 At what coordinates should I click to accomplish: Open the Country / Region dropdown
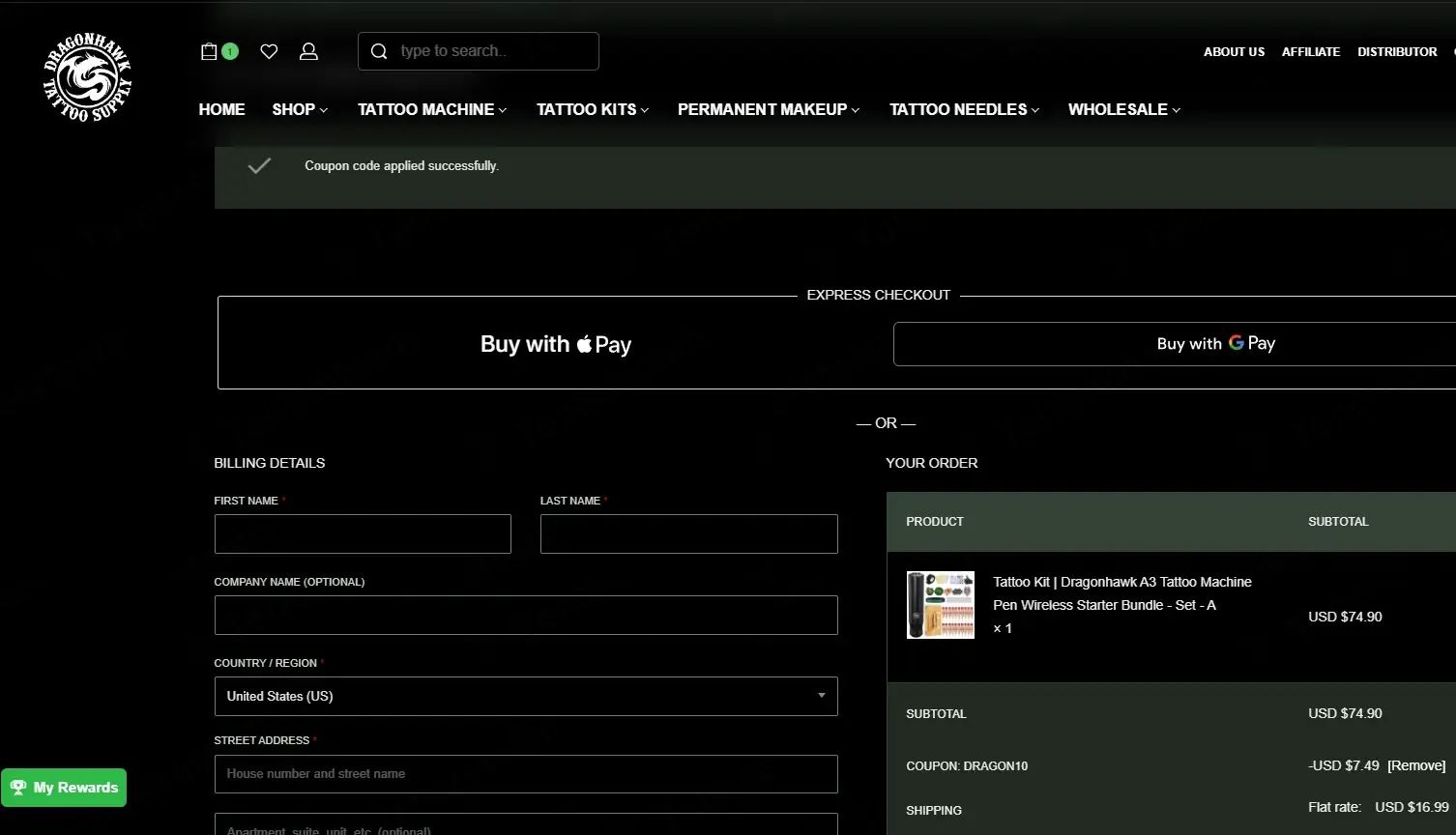(x=526, y=697)
